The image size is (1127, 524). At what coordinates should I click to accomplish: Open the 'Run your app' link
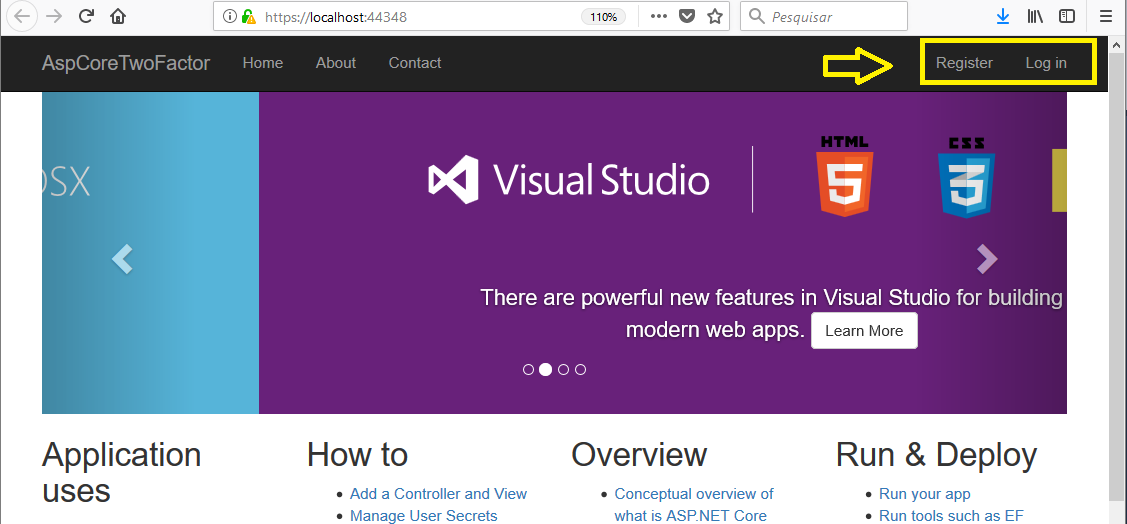click(x=924, y=494)
